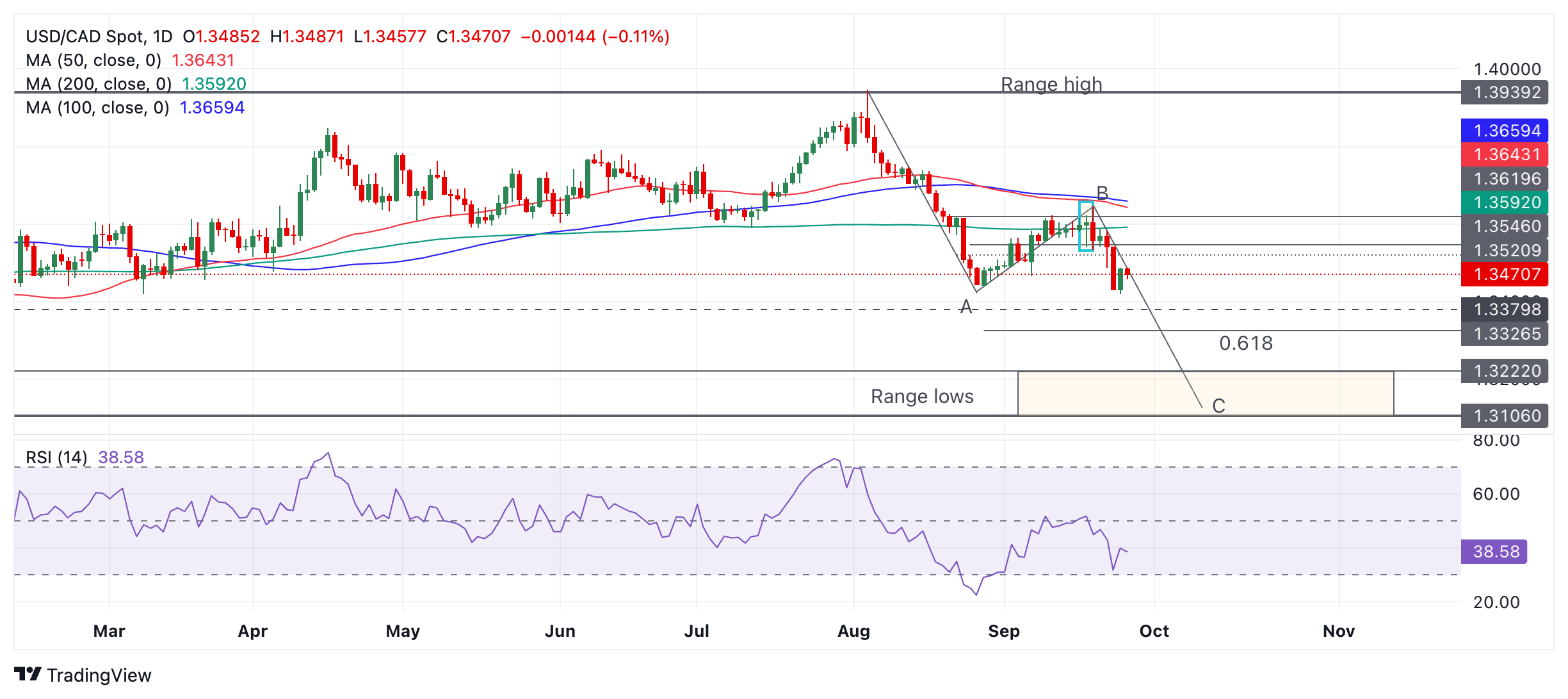Click the Sep label on time axis
Viewport: 1568px width, 699px height.
coord(1004,631)
